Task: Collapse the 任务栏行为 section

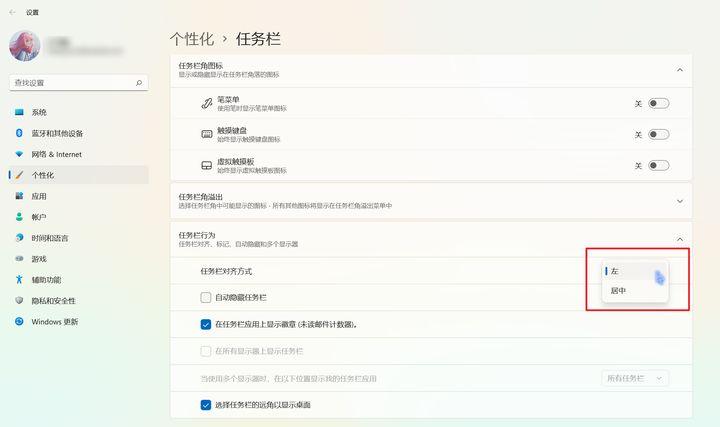Action: pos(680,239)
